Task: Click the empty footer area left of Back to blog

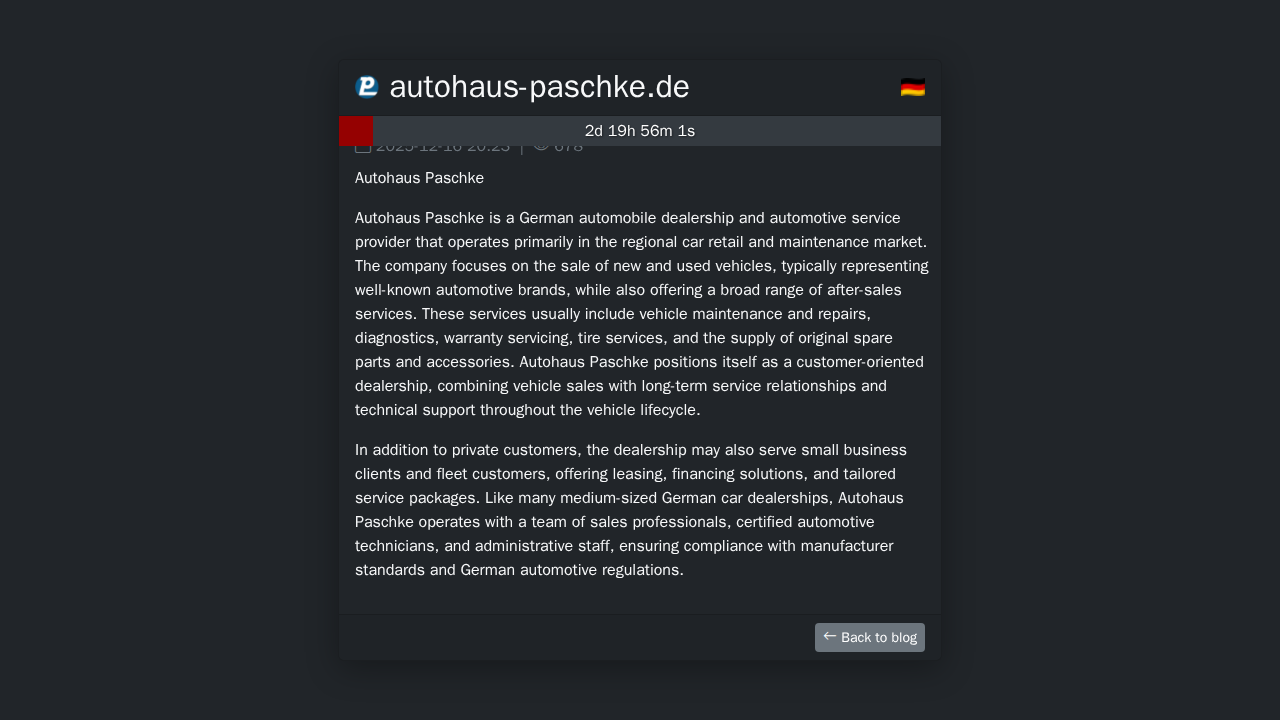Action: click(570, 637)
